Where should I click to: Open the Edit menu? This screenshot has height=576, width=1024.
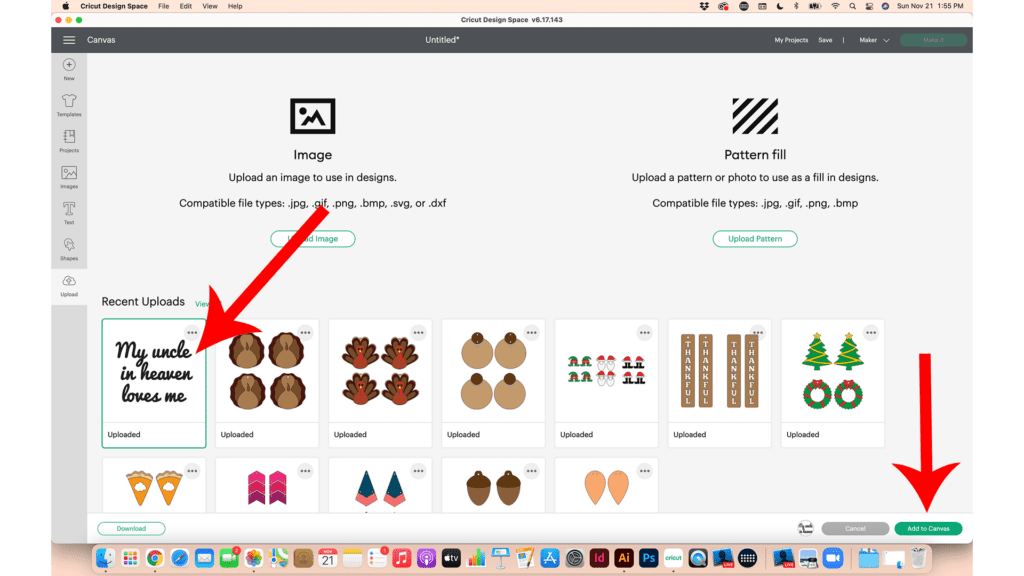tap(186, 6)
